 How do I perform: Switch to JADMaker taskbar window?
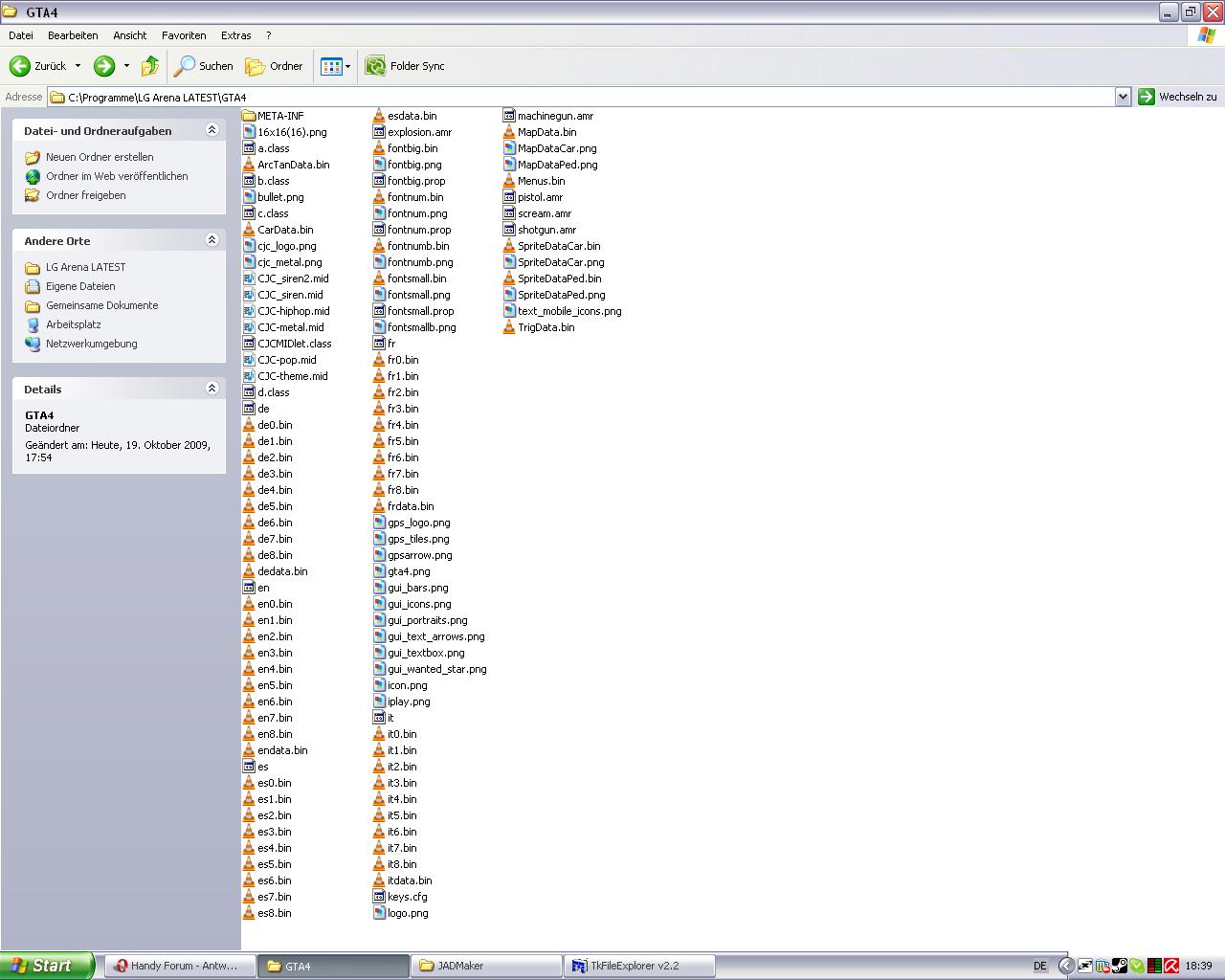487,966
